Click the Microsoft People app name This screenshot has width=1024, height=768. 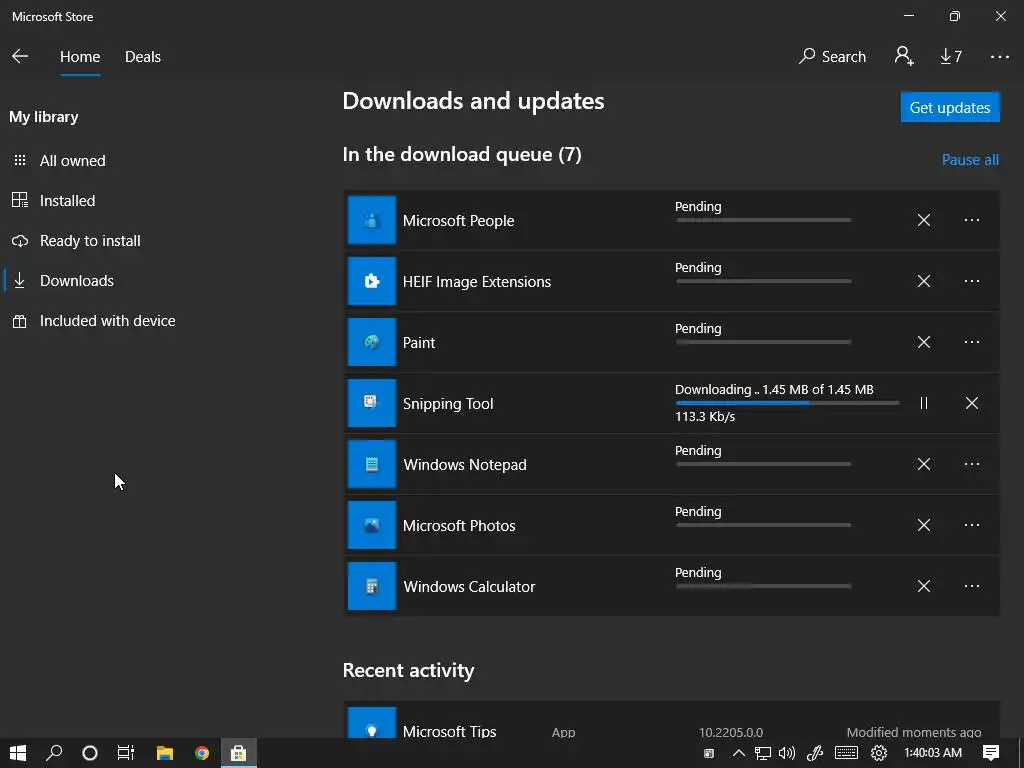(x=458, y=221)
